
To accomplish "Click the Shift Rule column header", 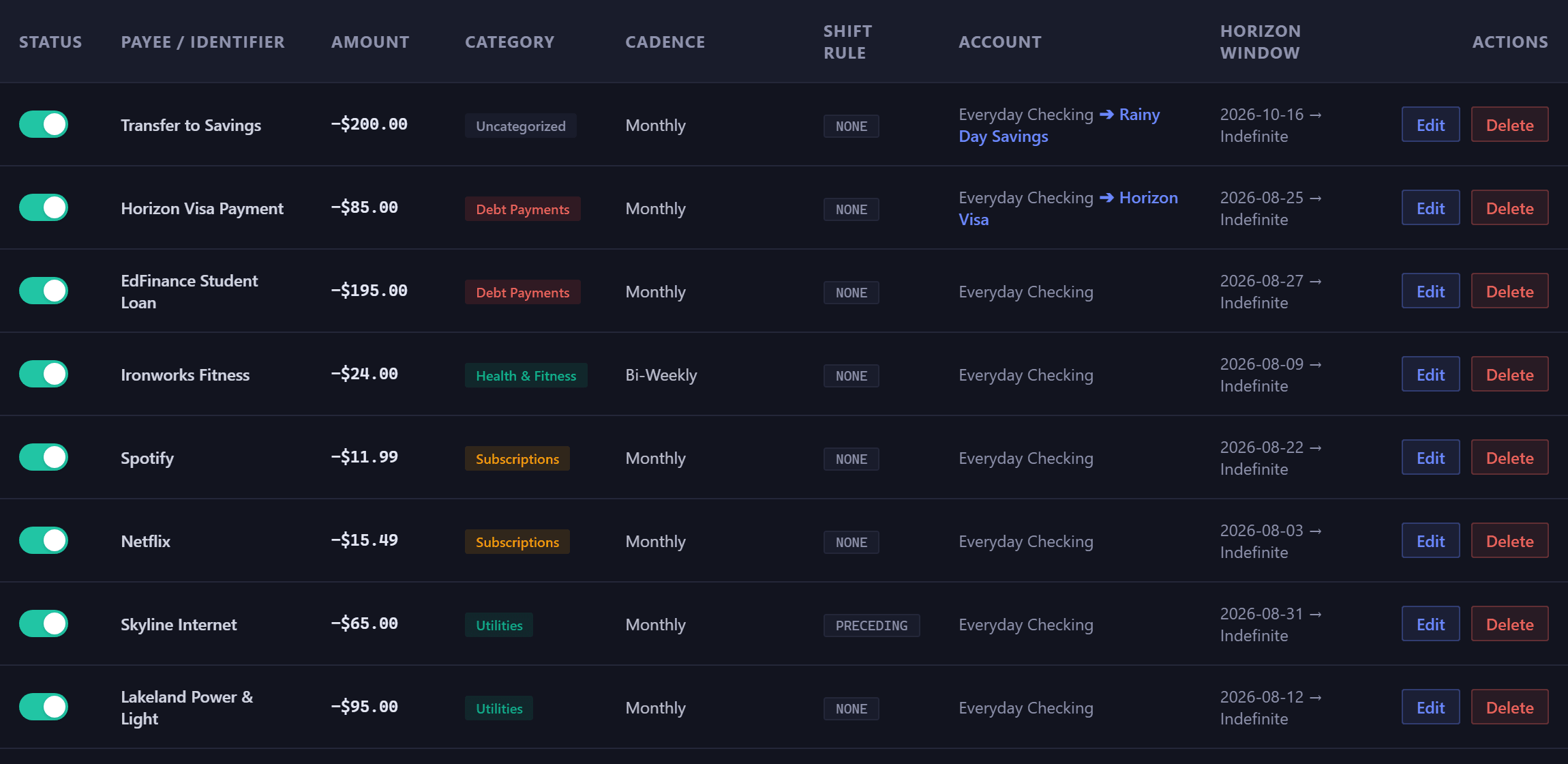I will point(847,42).
